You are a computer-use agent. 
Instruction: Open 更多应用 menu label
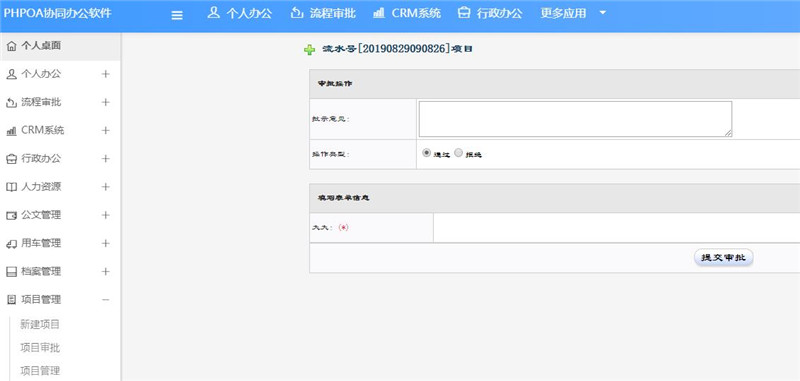tap(563, 13)
